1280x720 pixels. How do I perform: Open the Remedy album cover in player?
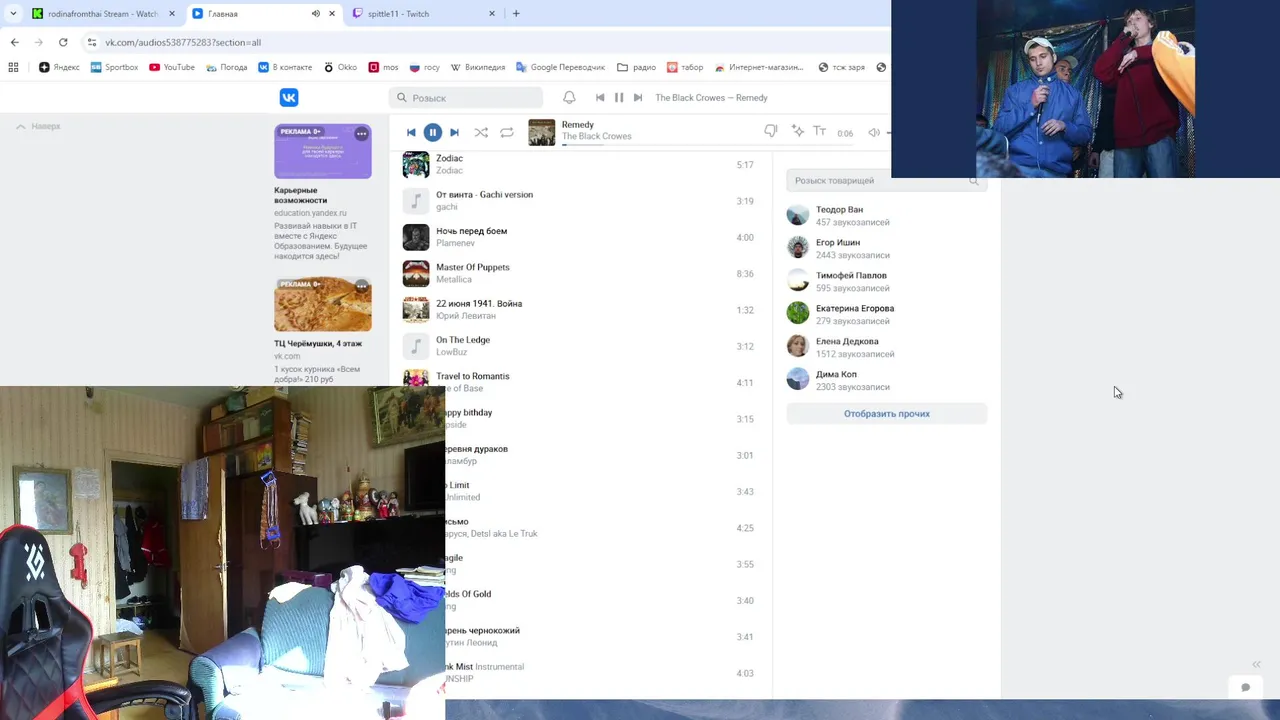541,132
